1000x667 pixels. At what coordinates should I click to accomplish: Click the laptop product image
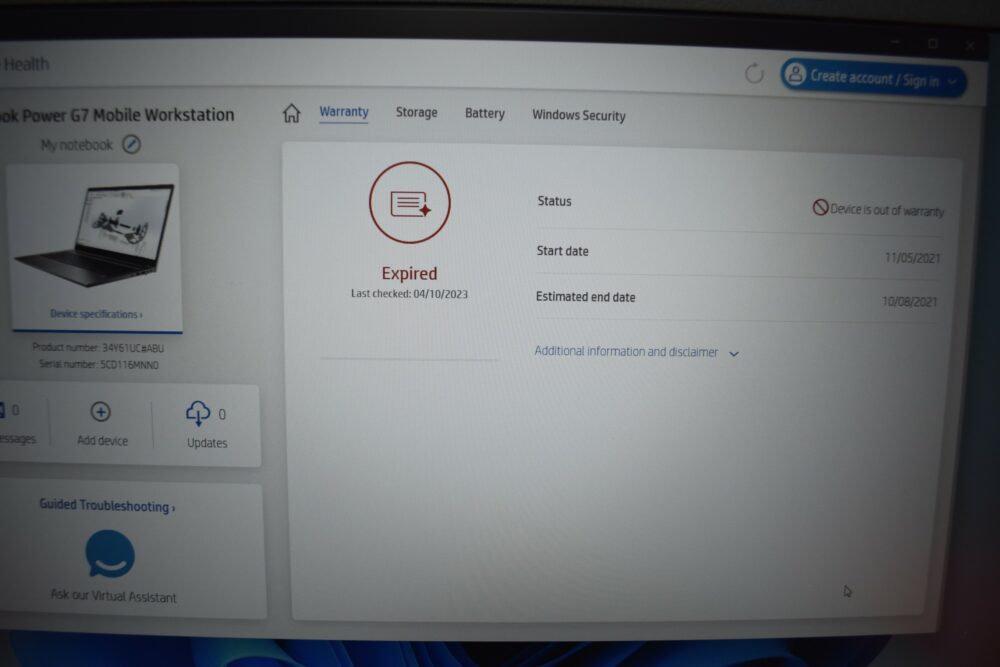(x=96, y=235)
